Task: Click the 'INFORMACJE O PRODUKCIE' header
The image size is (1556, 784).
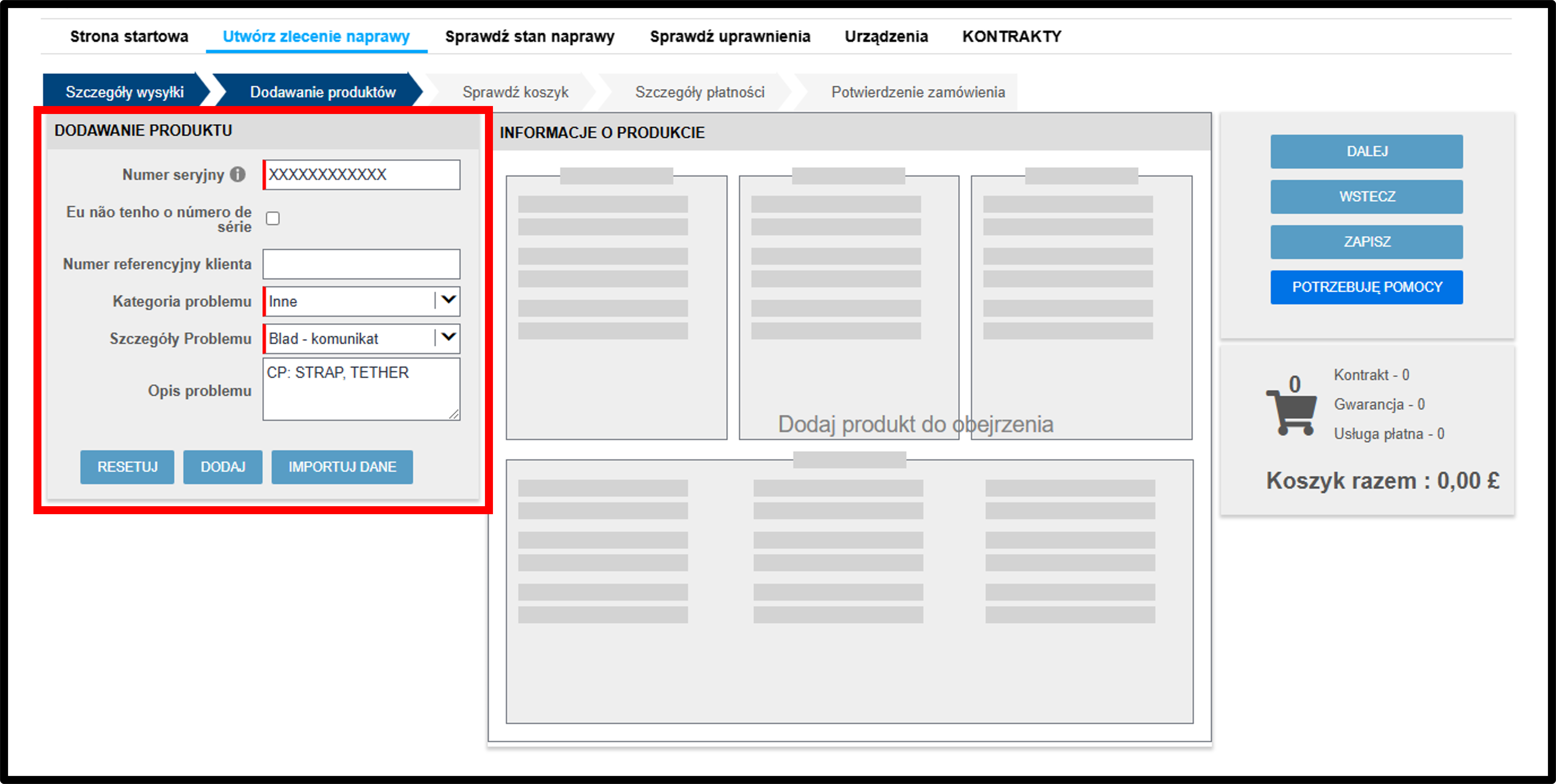Action: 602,133
